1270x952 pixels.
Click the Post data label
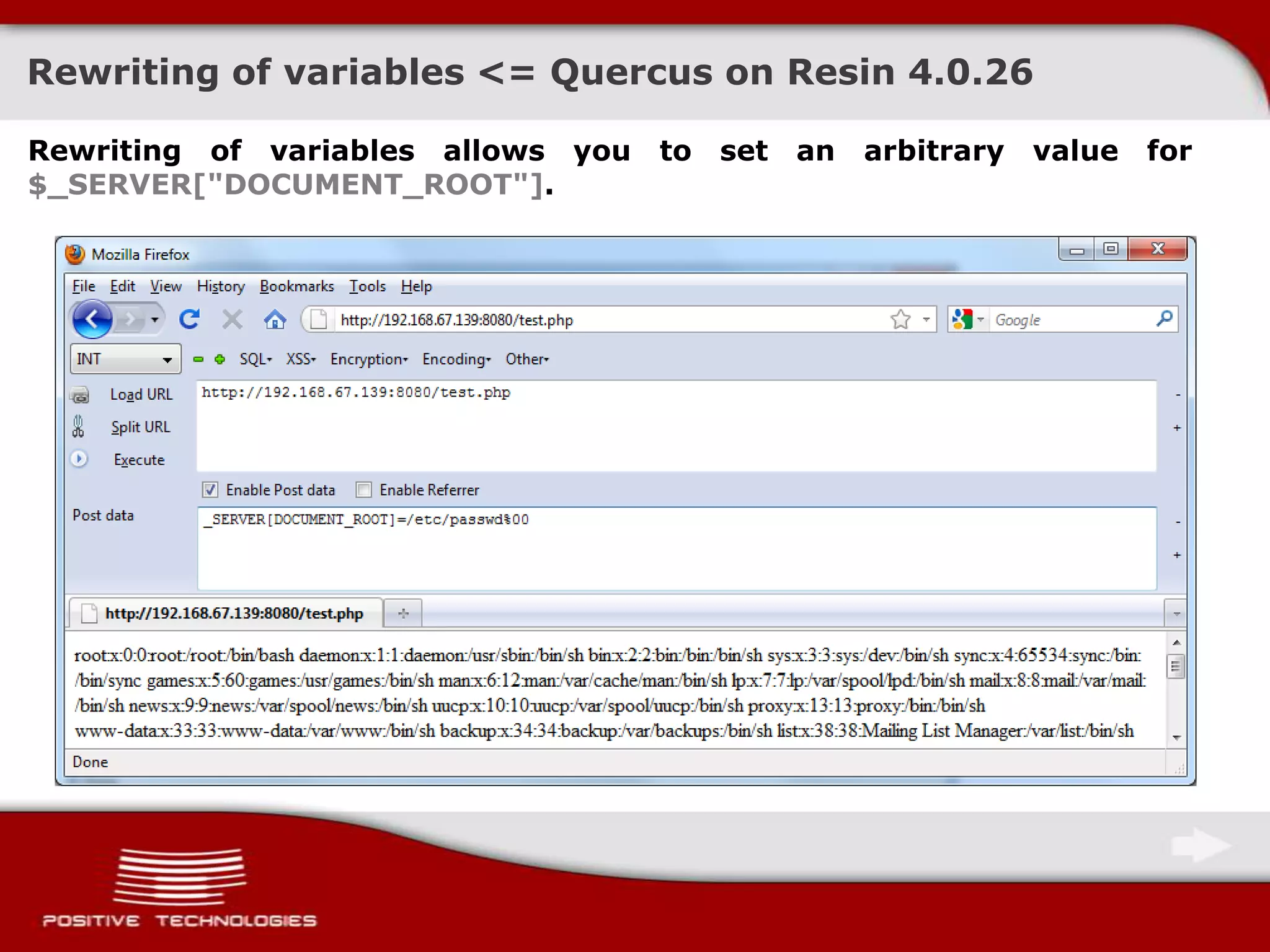(103, 515)
